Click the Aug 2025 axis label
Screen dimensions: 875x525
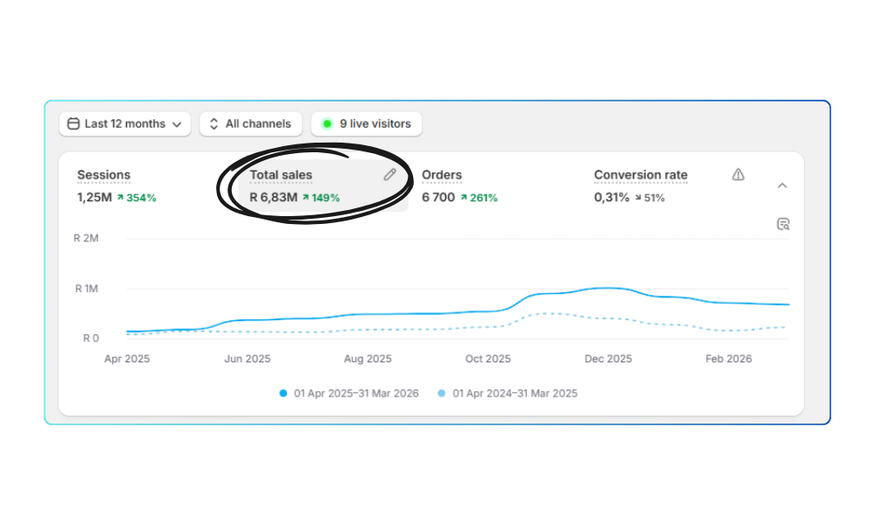pyautogui.click(x=368, y=359)
